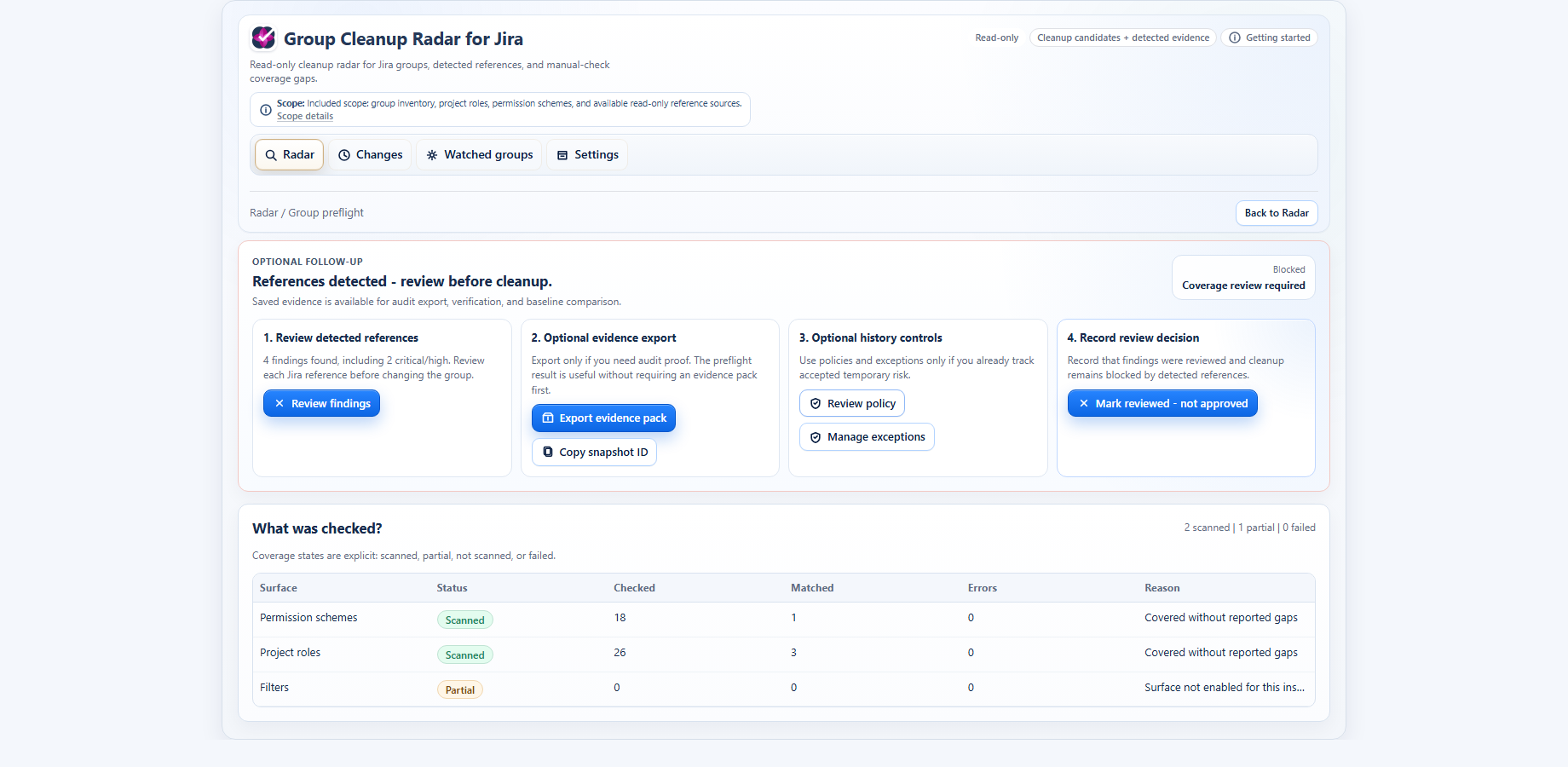Open the Watched groups tab
The image size is (1568, 767).
point(480,155)
